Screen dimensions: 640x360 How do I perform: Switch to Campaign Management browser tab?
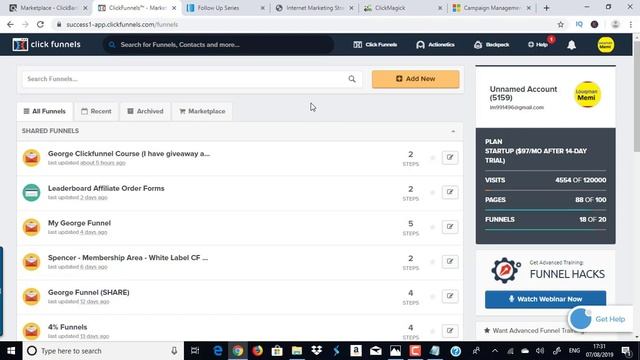click(491, 8)
